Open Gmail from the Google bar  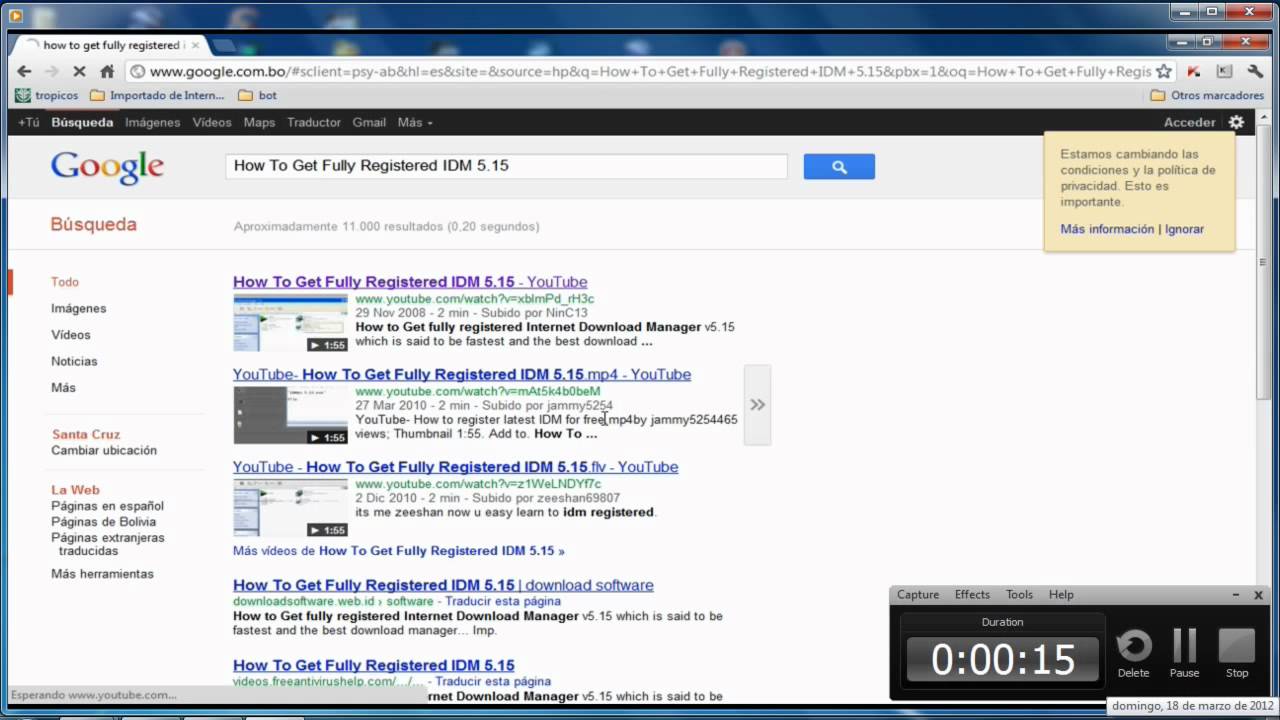tap(369, 122)
